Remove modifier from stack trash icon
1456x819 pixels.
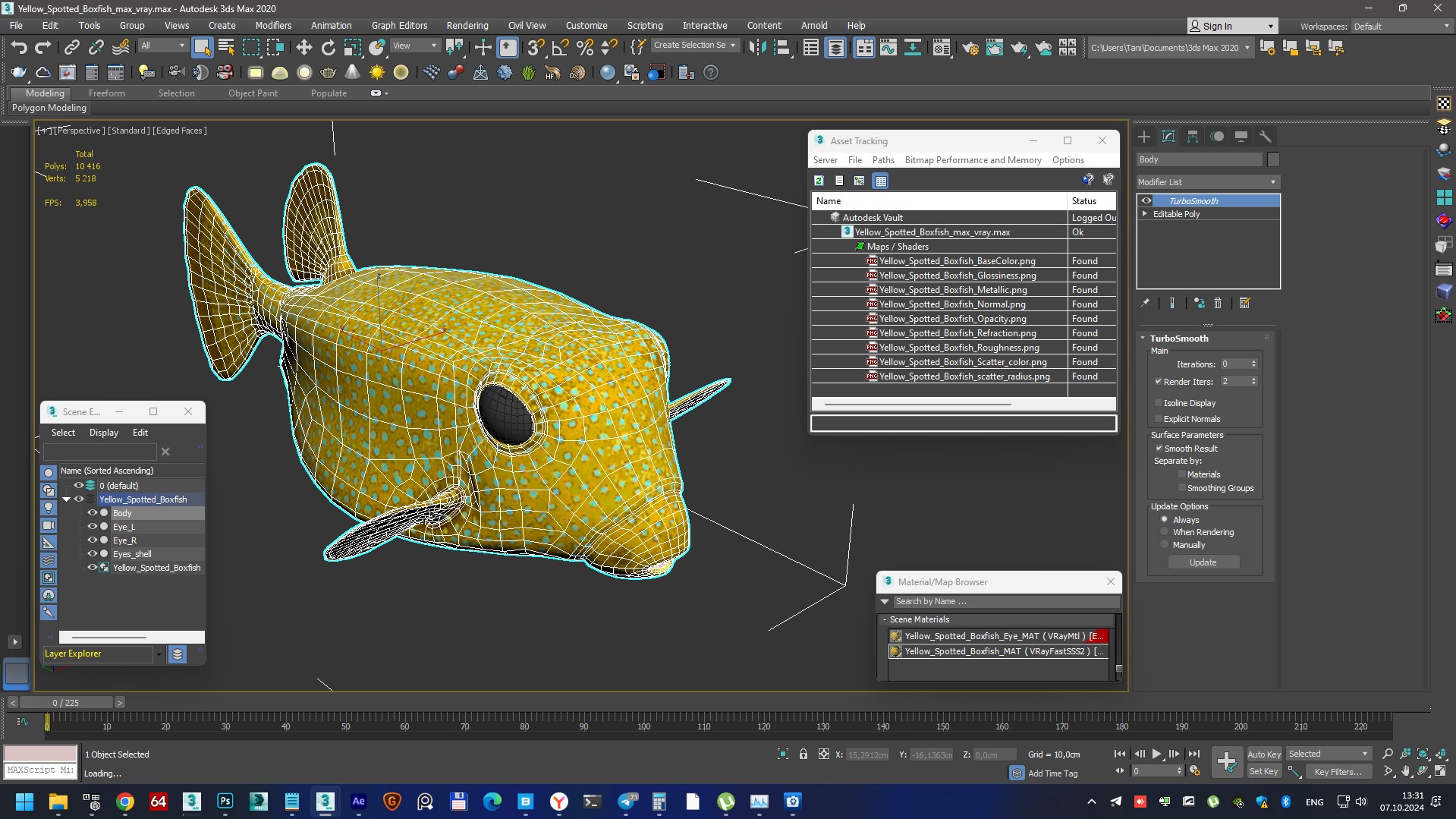point(1218,303)
